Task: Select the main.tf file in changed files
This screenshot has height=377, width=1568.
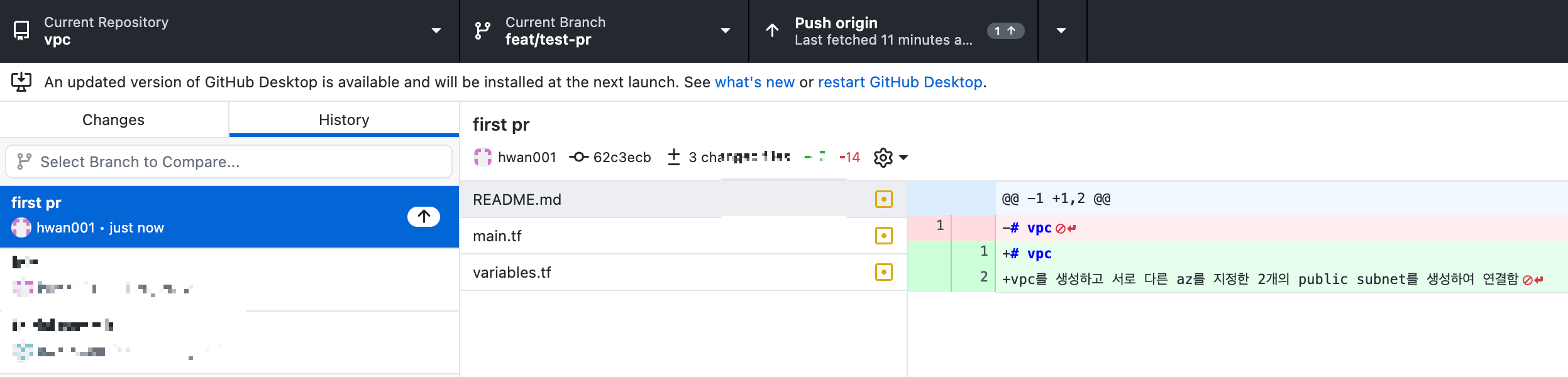Action: (x=683, y=236)
